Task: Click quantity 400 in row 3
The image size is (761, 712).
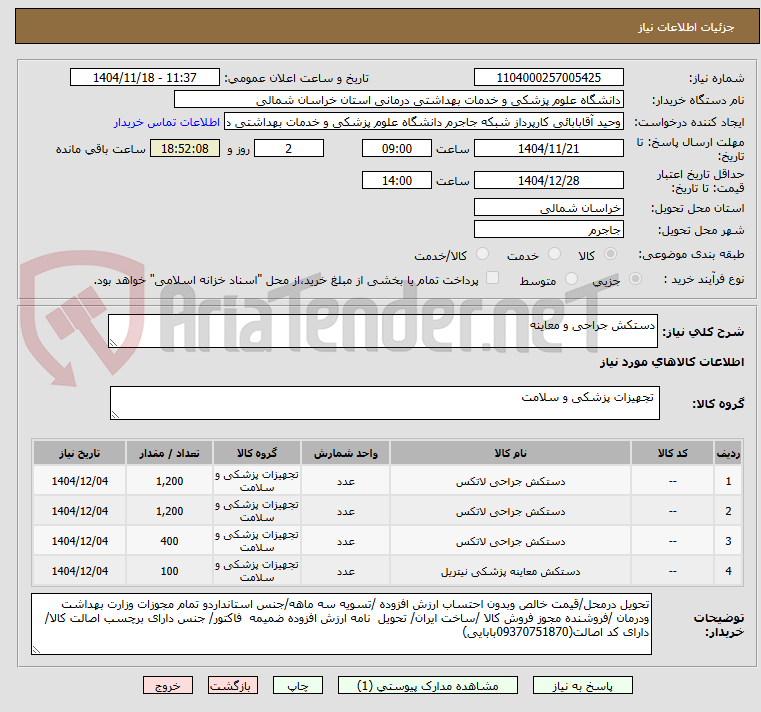Action: pyautogui.click(x=169, y=541)
